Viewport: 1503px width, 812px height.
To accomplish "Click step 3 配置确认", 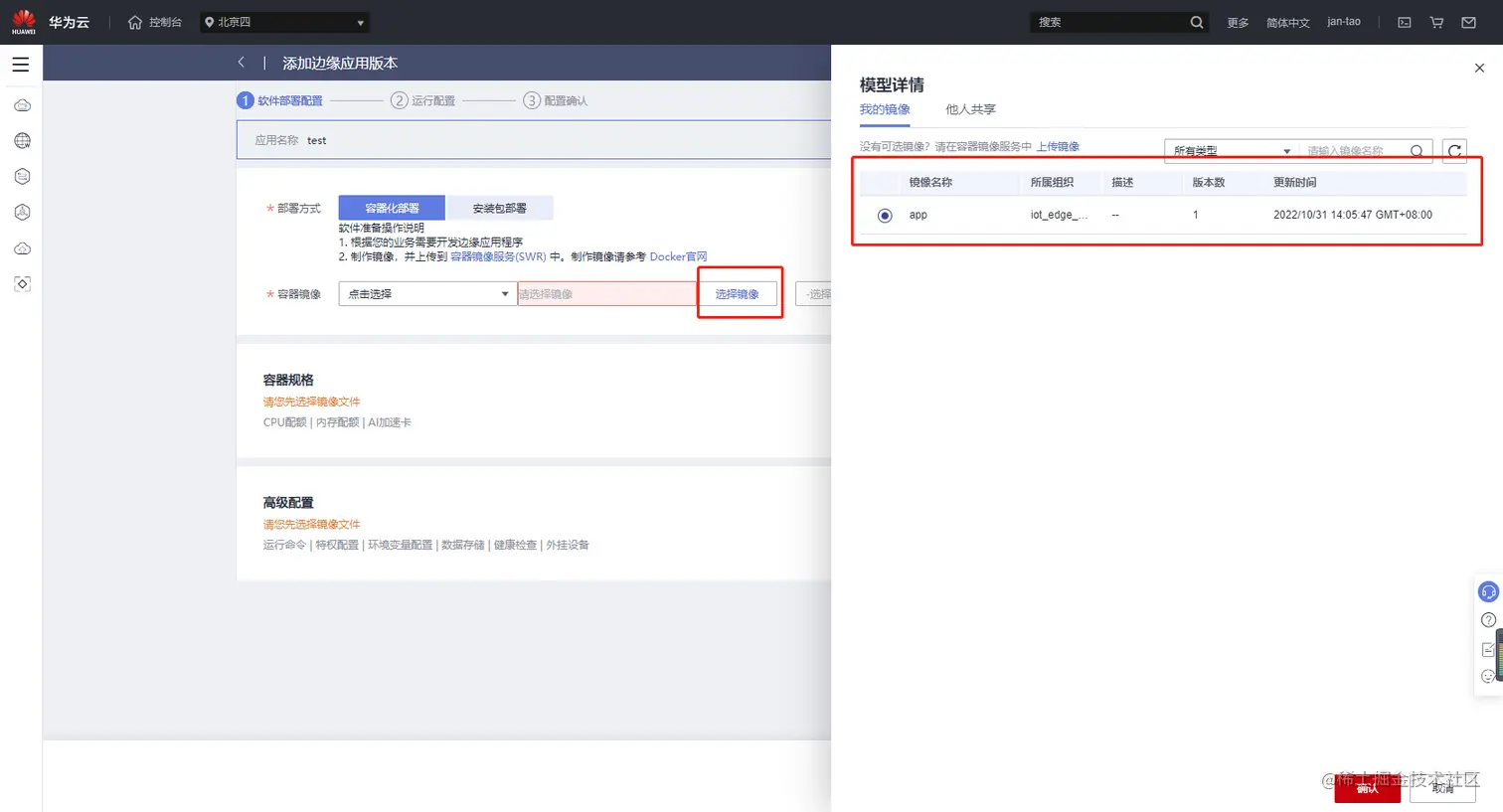I will coord(556,100).
